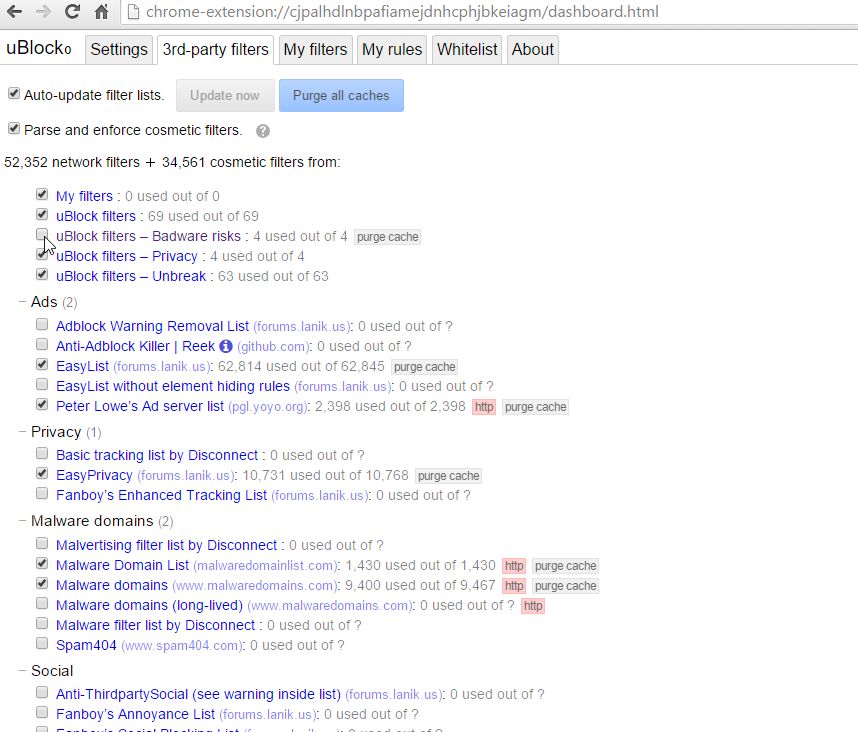Collapse the Malware domains section
Image resolution: width=858 pixels, height=732 pixels.
22,521
